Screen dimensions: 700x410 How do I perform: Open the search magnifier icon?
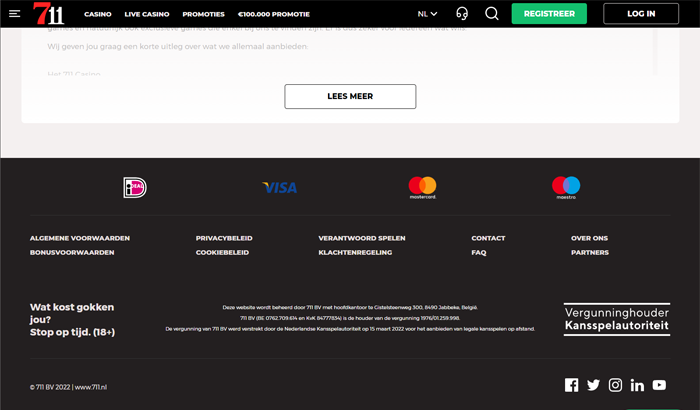(492, 14)
